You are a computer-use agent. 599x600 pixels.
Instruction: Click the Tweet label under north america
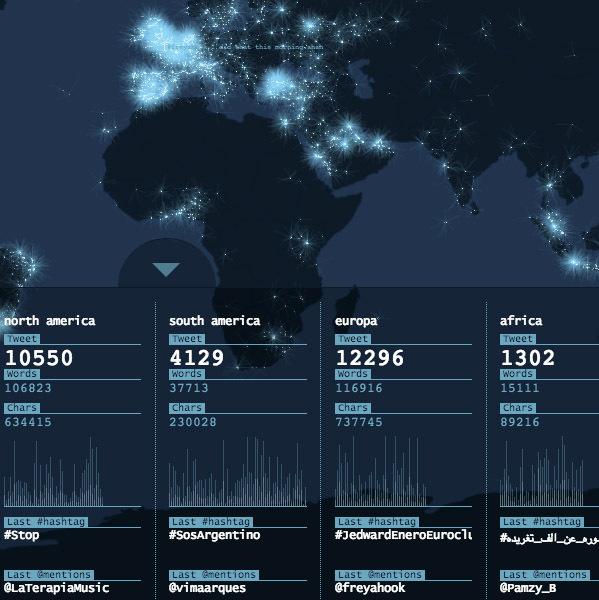click(x=22, y=339)
